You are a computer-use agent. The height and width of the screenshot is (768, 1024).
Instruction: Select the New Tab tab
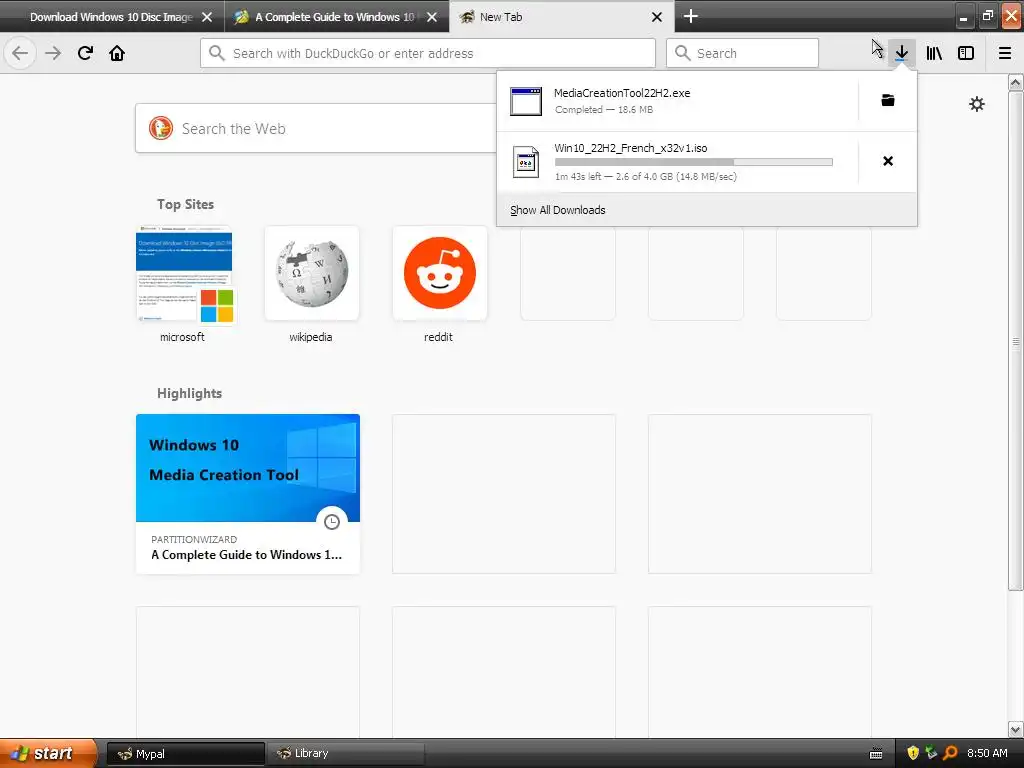[562, 16]
